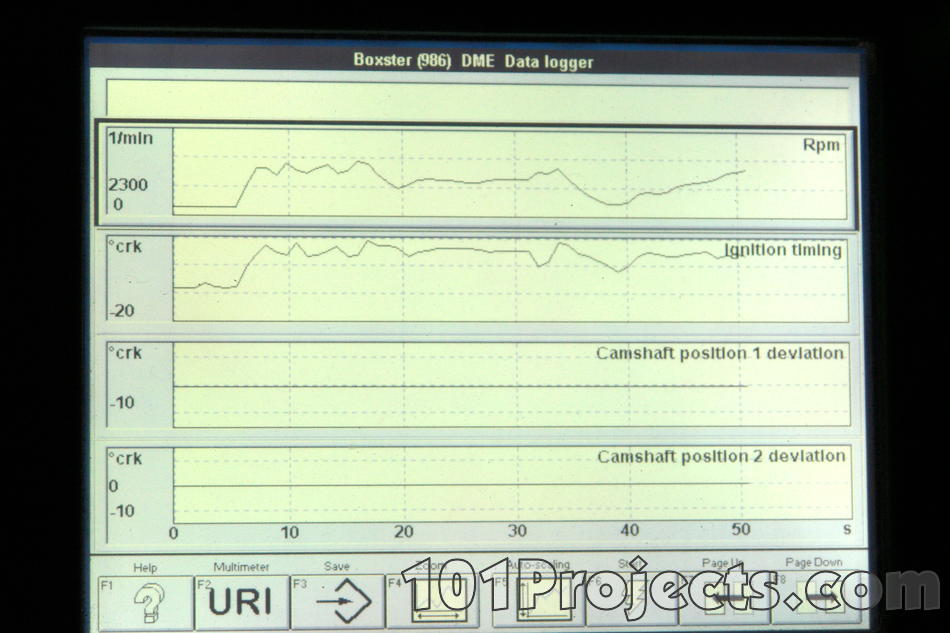Click the '-10' value on camshaft 1 axis
This screenshot has height=633, width=950.
point(122,402)
